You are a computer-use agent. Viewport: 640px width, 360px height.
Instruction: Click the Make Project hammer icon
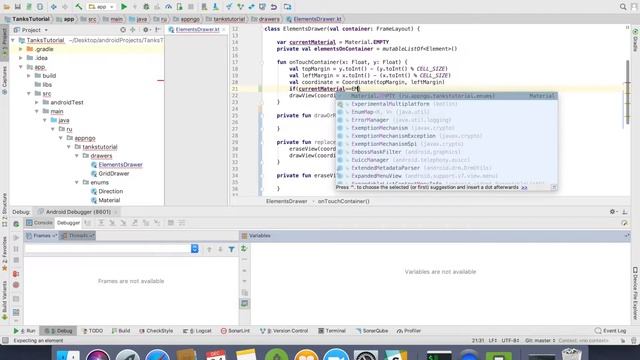tap(78, 7)
